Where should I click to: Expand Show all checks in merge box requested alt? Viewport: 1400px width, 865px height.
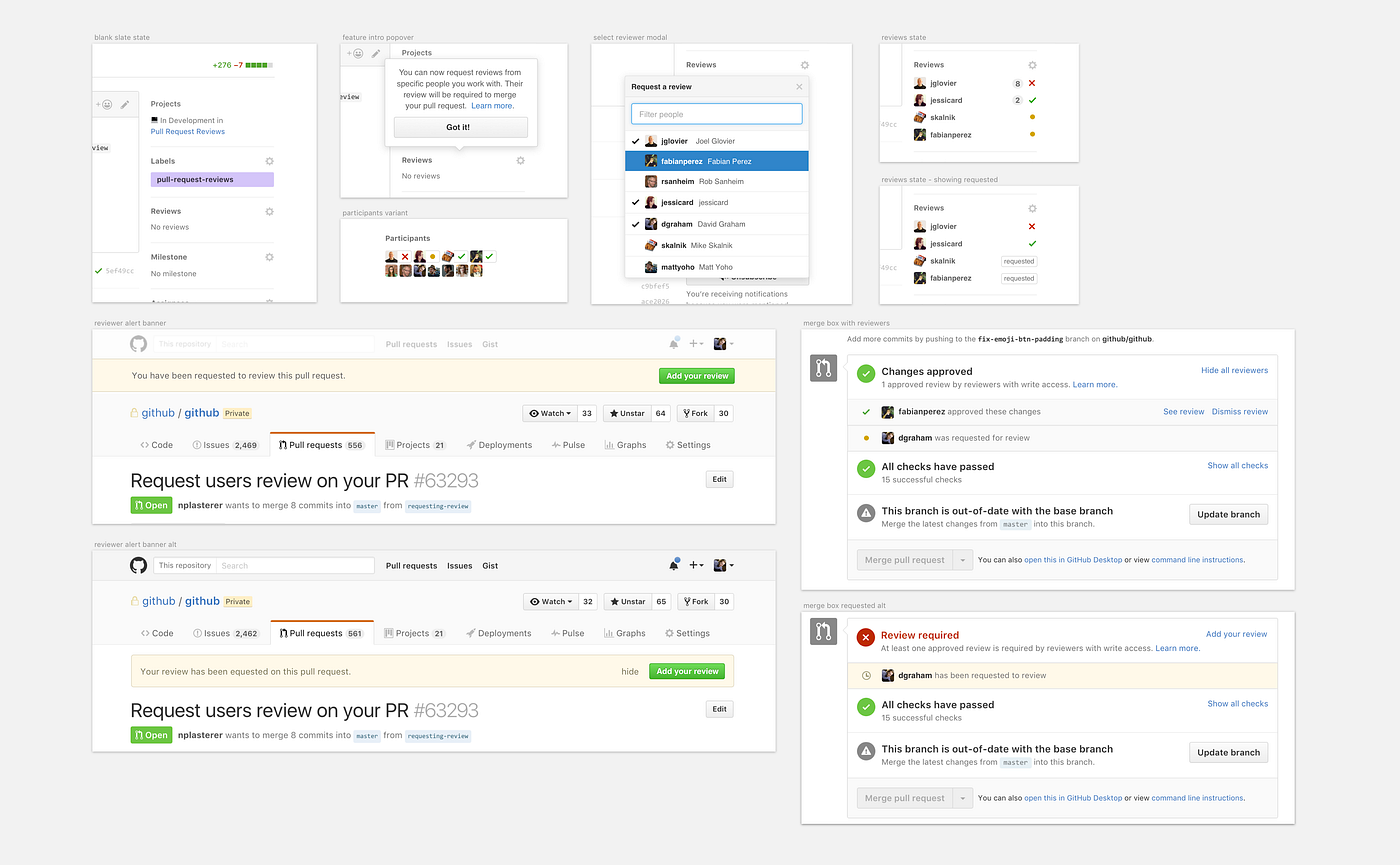1237,704
